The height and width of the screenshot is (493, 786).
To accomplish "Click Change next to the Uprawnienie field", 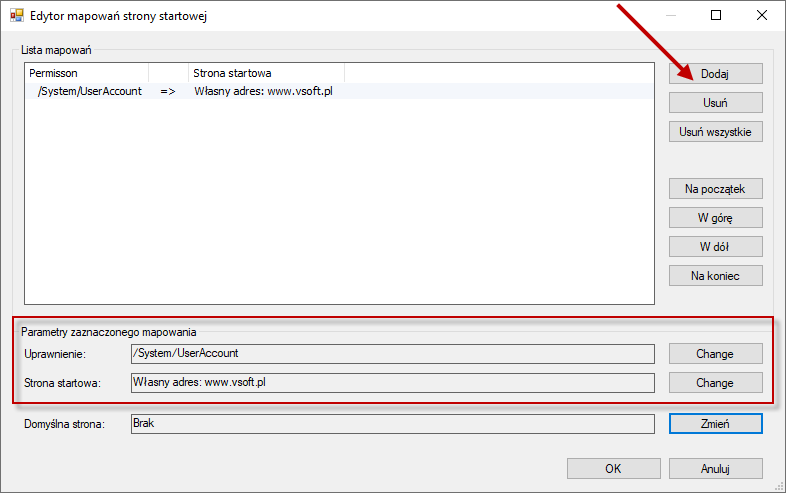I will coord(715,354).
